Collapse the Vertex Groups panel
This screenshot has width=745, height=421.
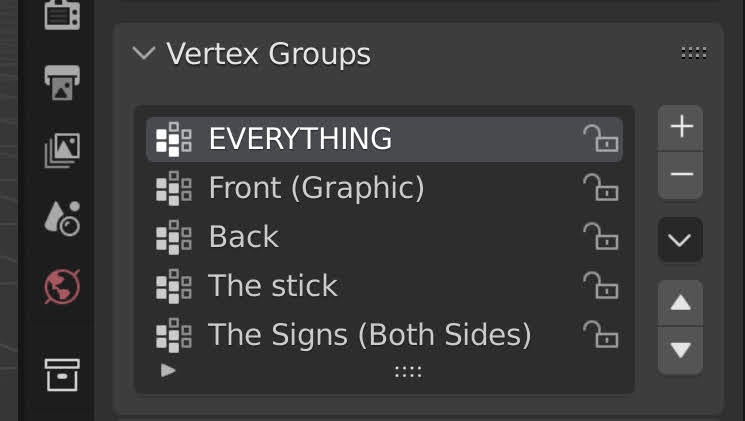pos(145,53)
